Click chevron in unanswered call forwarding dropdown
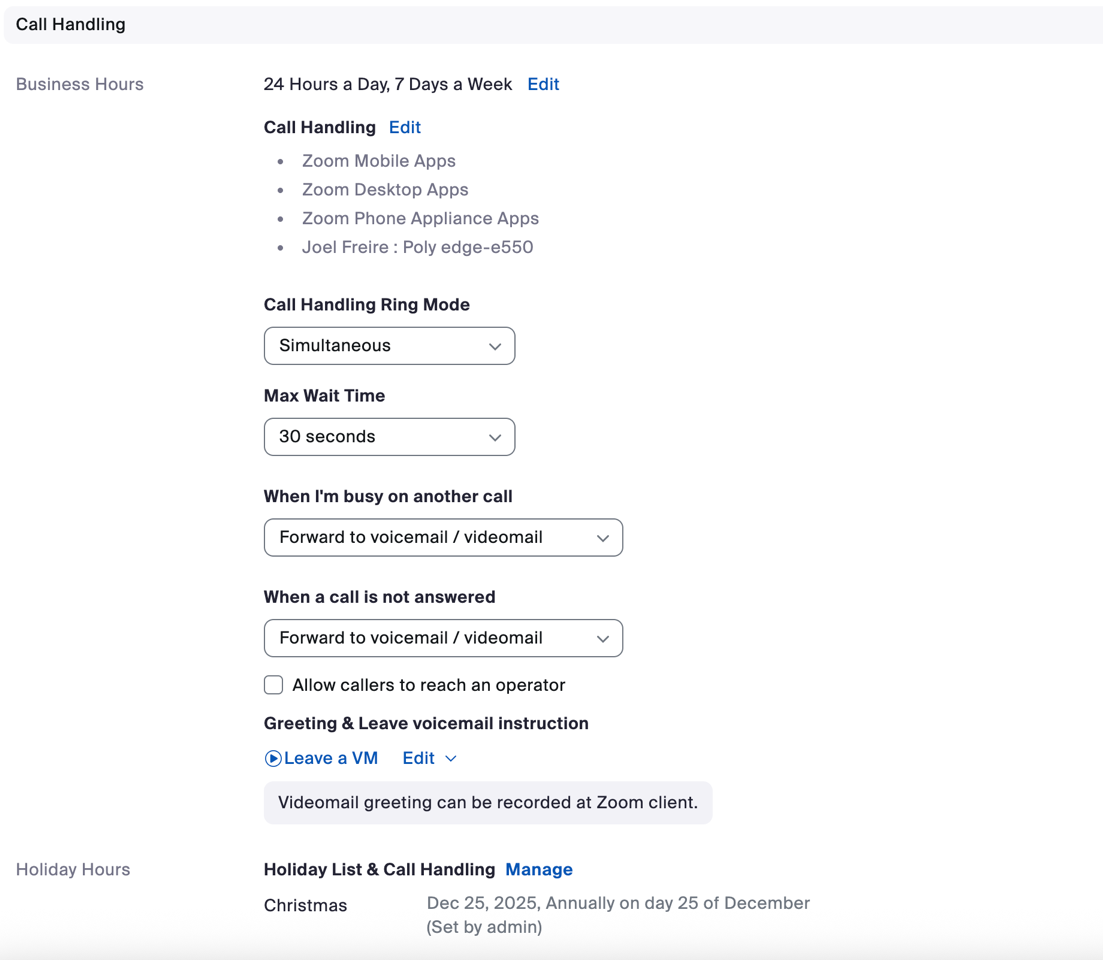The width and height of the screenshot is (1103, 960). pos(603,639)
